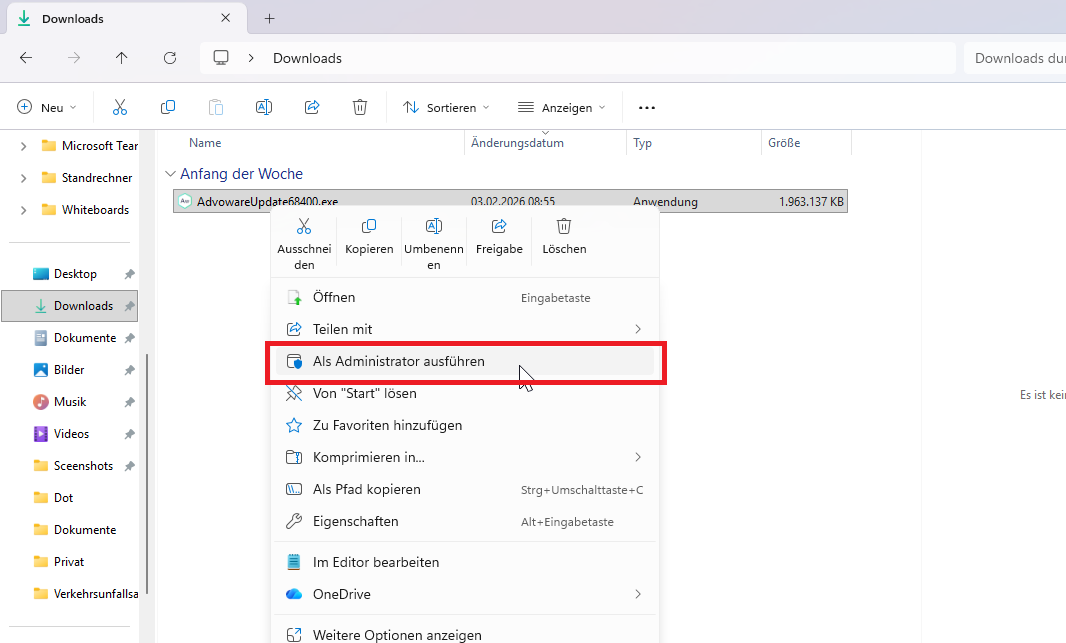Open the Komprimieren in... submenu
Viewport: 1066px width, 643px height.
(x=464, y=457)
